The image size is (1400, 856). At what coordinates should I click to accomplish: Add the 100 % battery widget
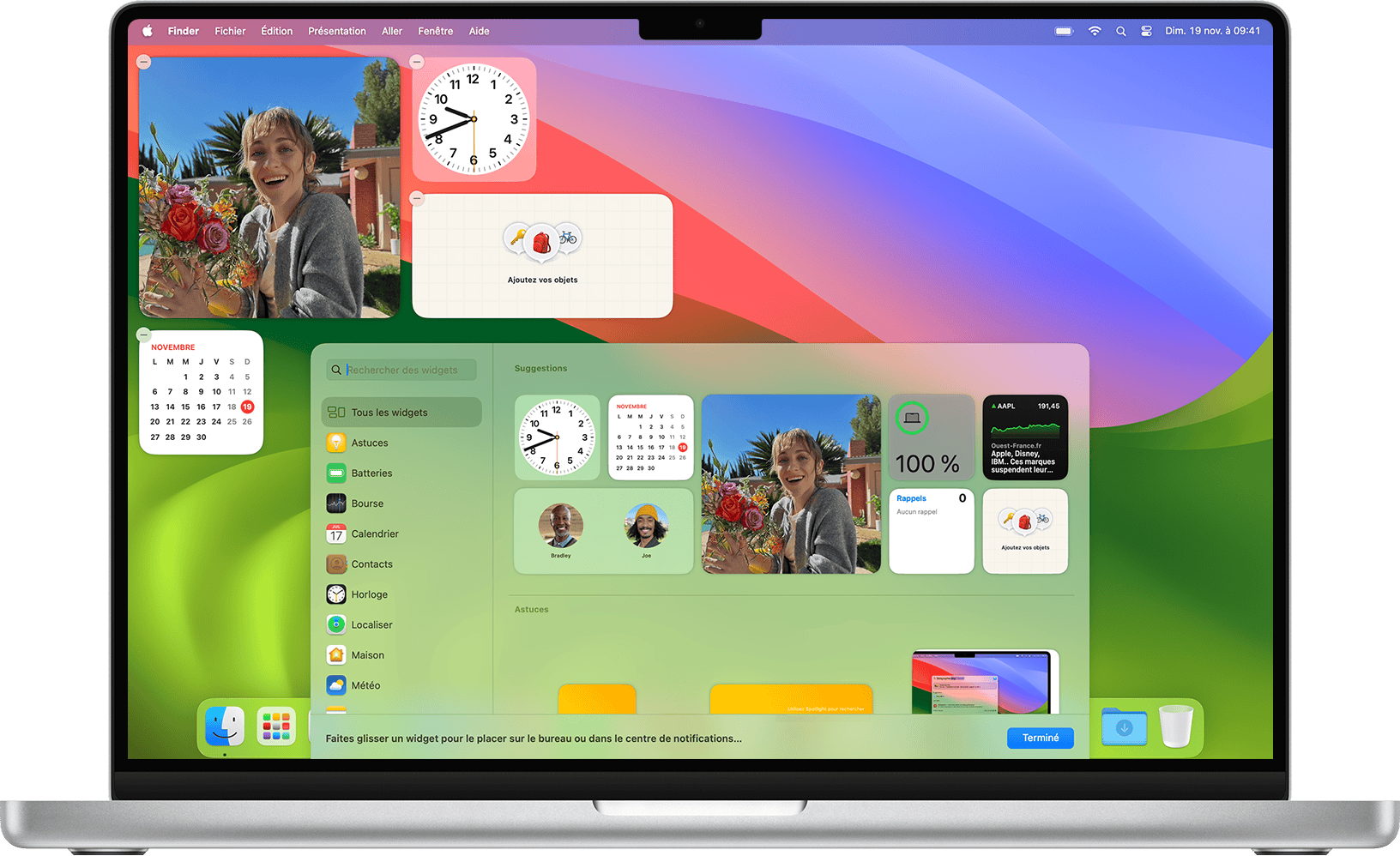click(x=932, y=437)
